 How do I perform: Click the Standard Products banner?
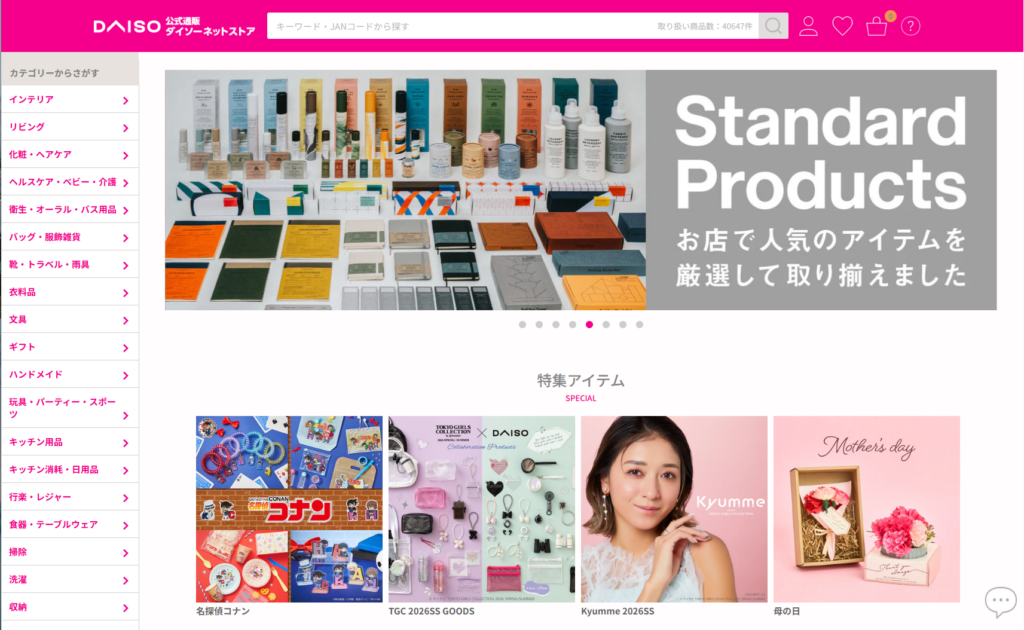click(x=581, y=190)
